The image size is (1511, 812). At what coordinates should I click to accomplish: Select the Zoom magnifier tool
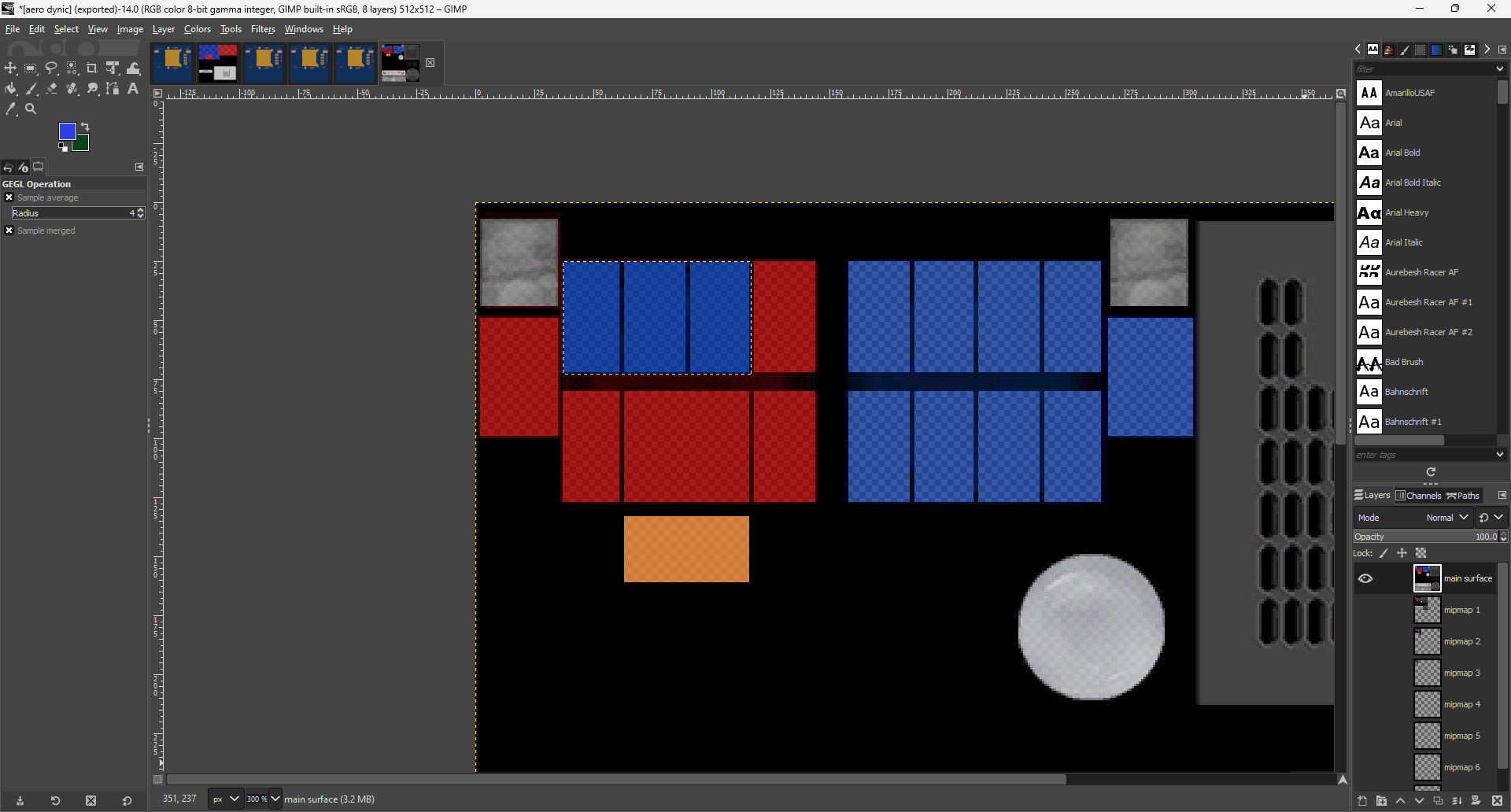tap(31, 109)
